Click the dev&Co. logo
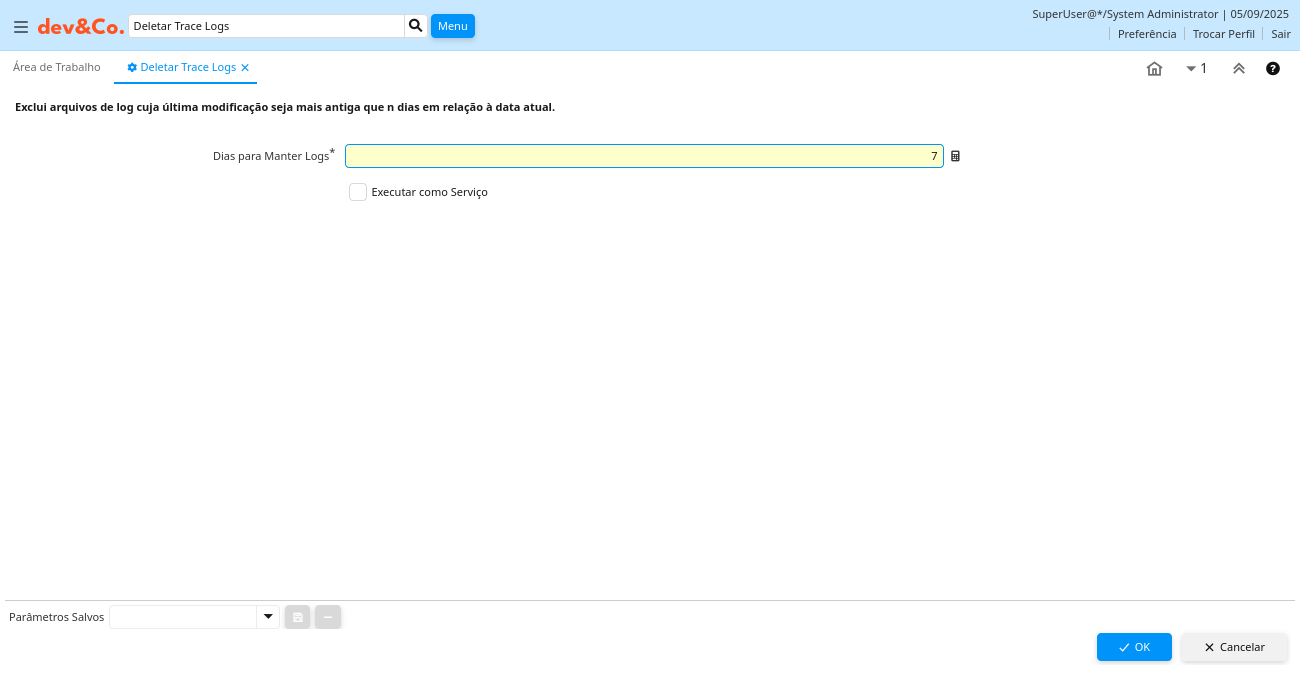The height and width of the screenshot is (674, 1300). pos(81,27)
